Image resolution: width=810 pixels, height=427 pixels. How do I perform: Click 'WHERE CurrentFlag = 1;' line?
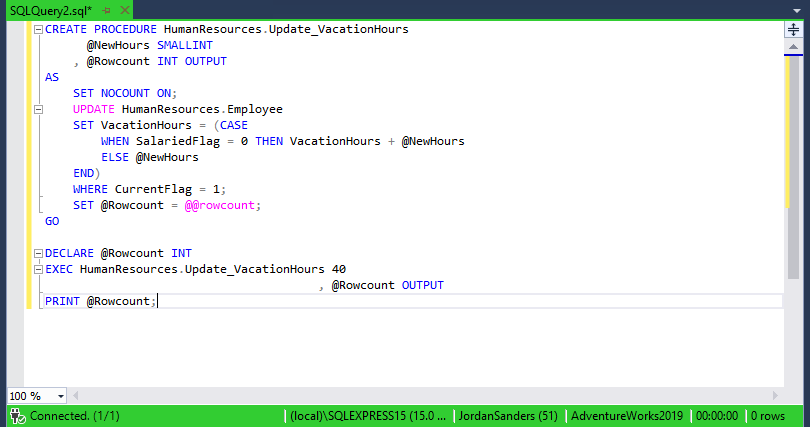point(150,189)
